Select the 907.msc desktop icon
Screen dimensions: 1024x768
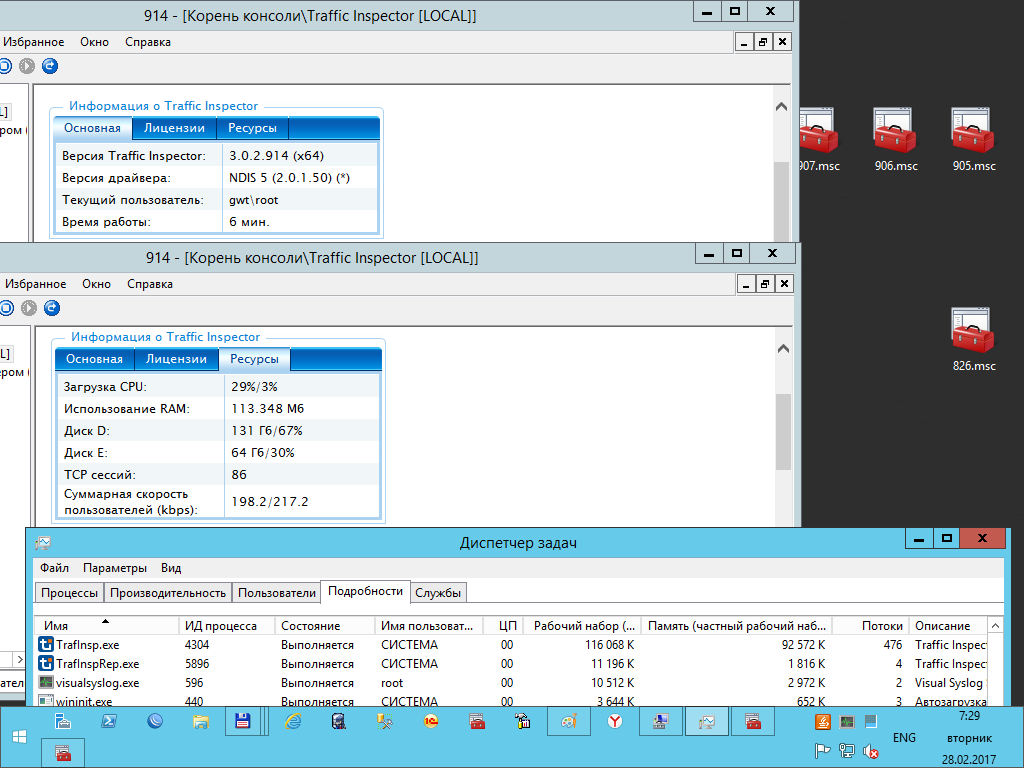coord(819,140)
